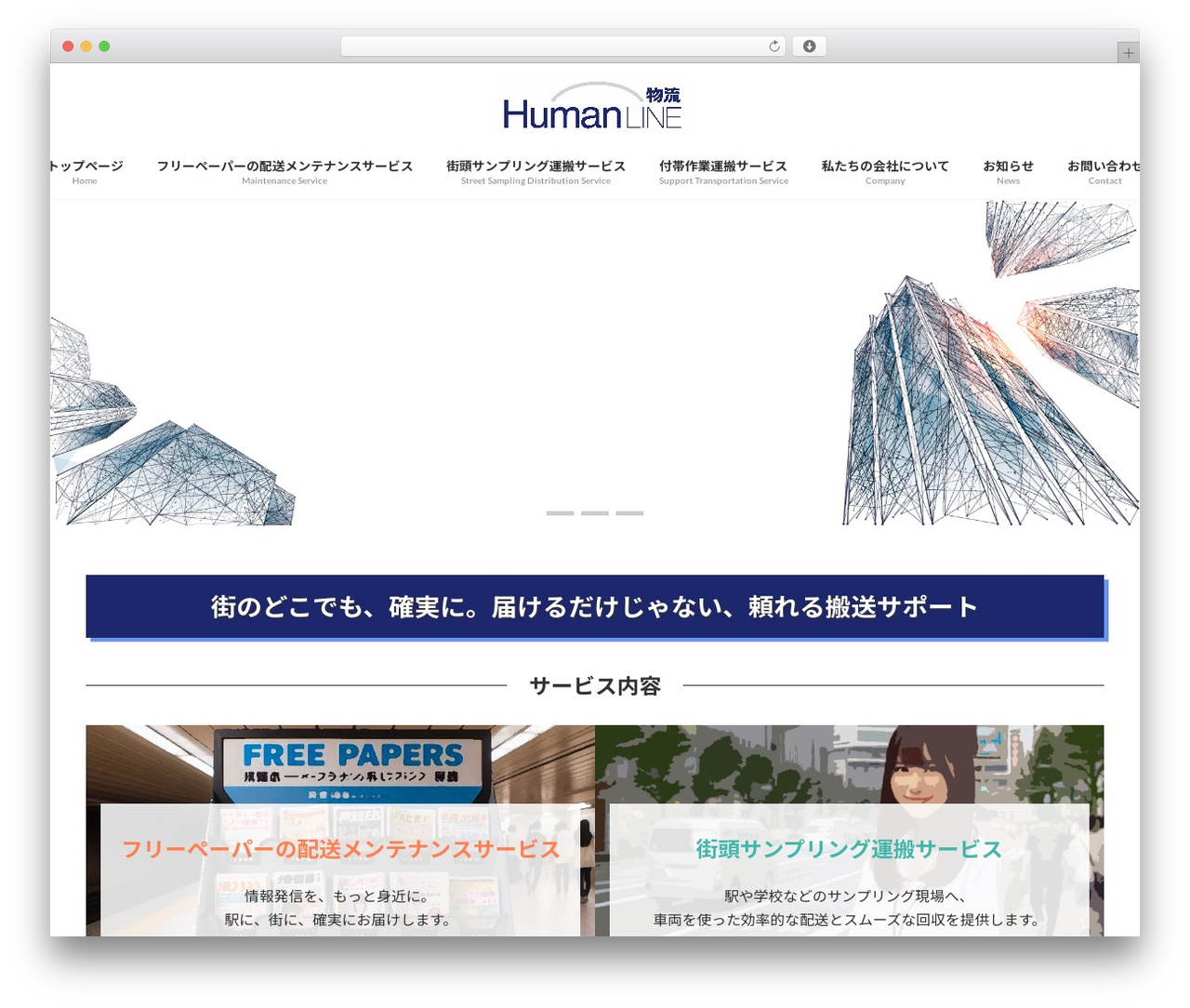Open the トップページ Home menu item

[86, 172]
